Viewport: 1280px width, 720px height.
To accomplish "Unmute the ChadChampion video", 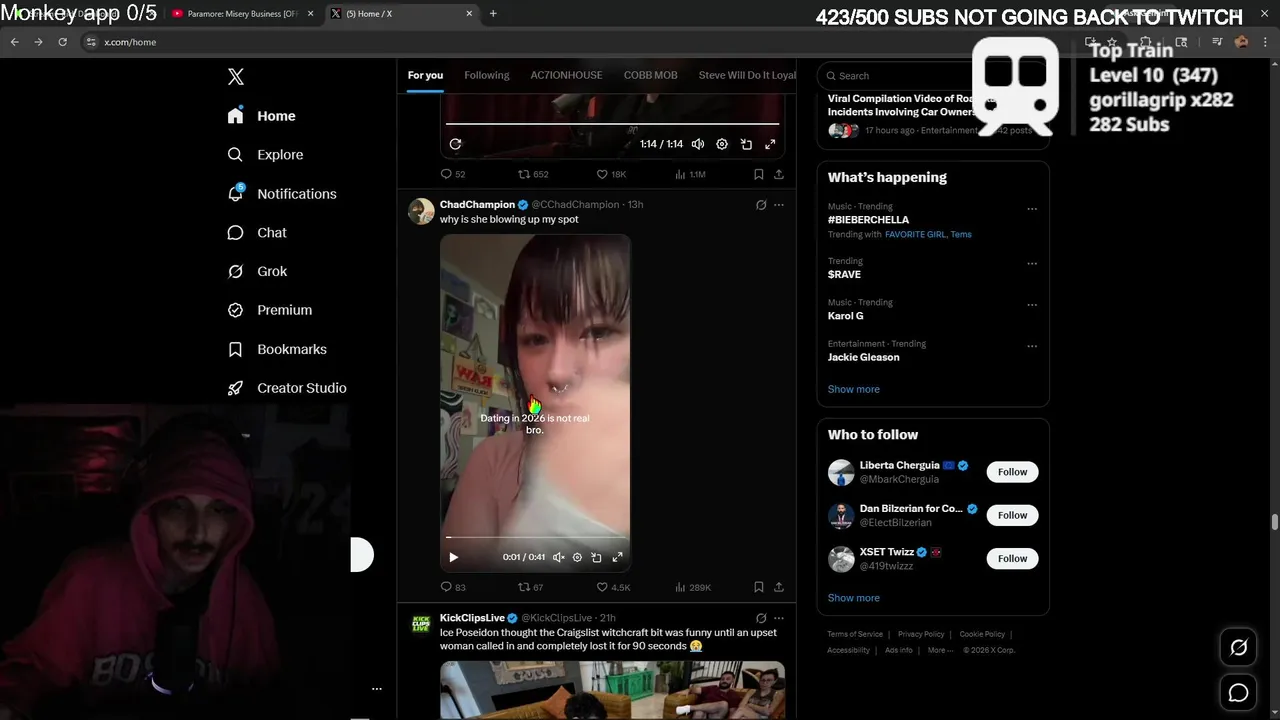I will [x=558, y=557].
